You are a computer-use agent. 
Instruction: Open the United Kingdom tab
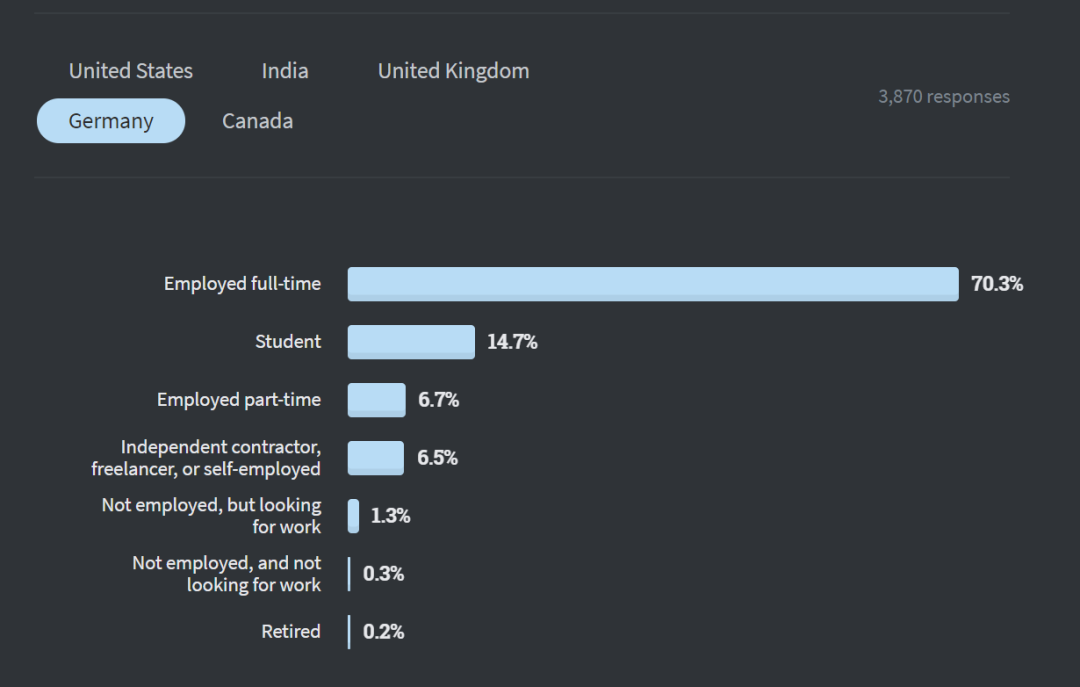(x=453, y=71)
